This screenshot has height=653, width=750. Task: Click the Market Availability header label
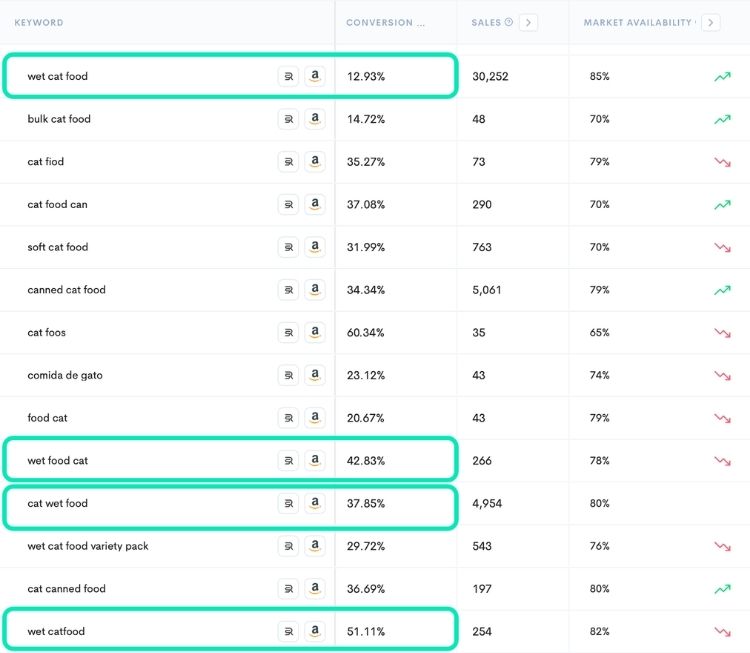click(x=637, y=22)
